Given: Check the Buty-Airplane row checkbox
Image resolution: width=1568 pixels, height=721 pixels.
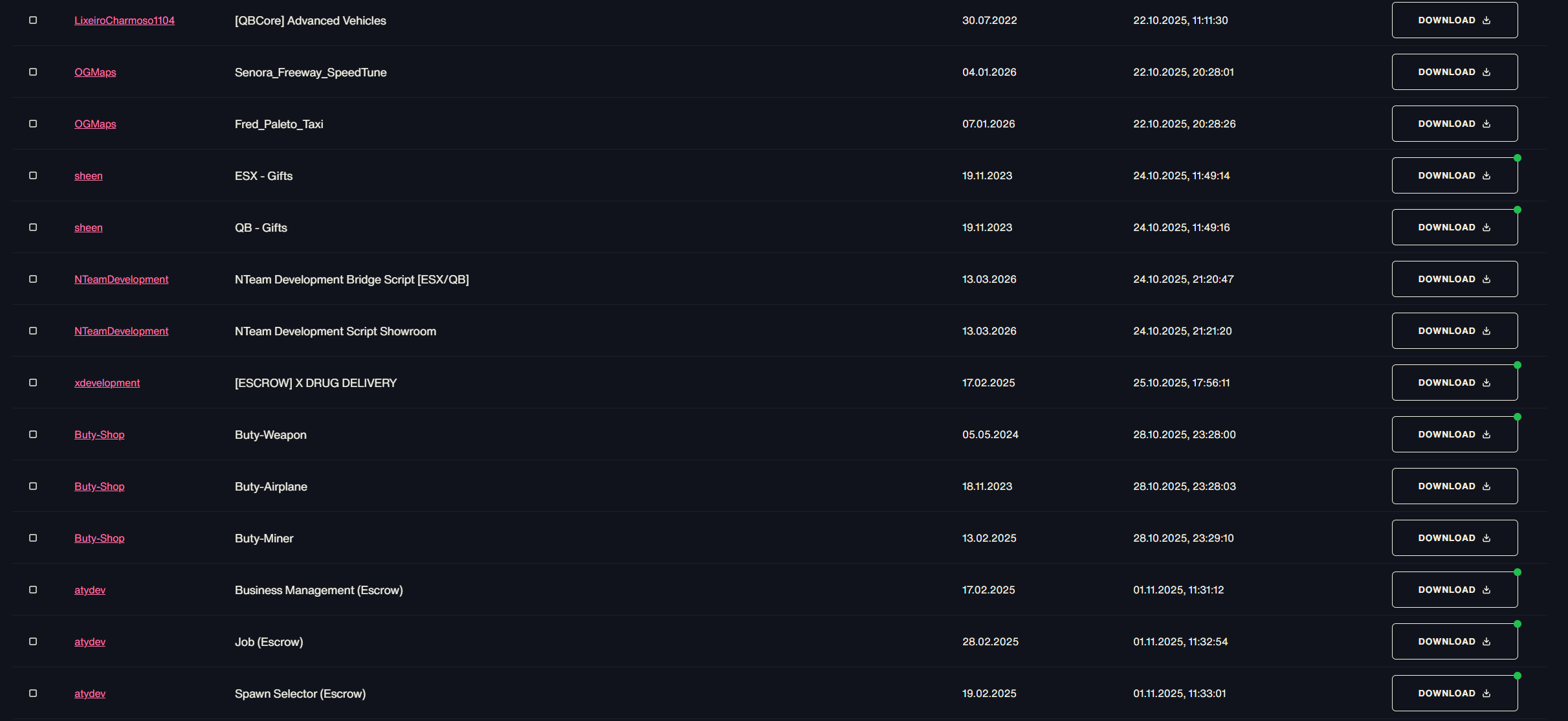Looking at the screenshot, I should click(33, 486).
